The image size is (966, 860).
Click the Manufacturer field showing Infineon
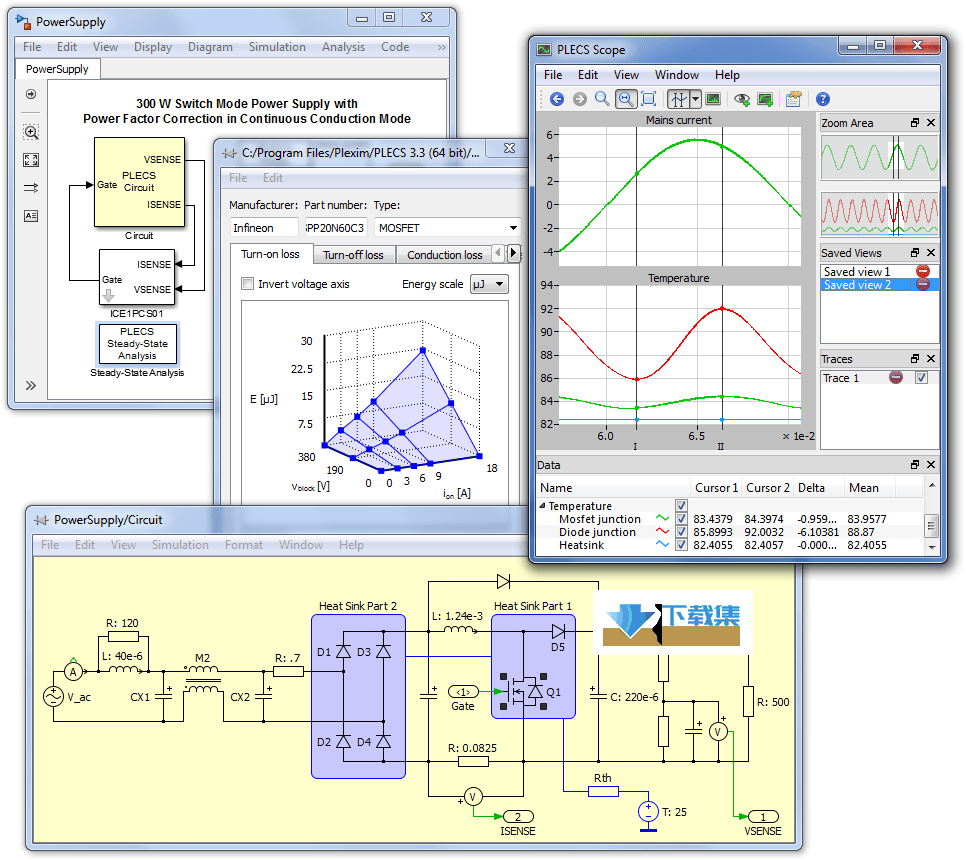pyautogui.click(x=264, y=228)
